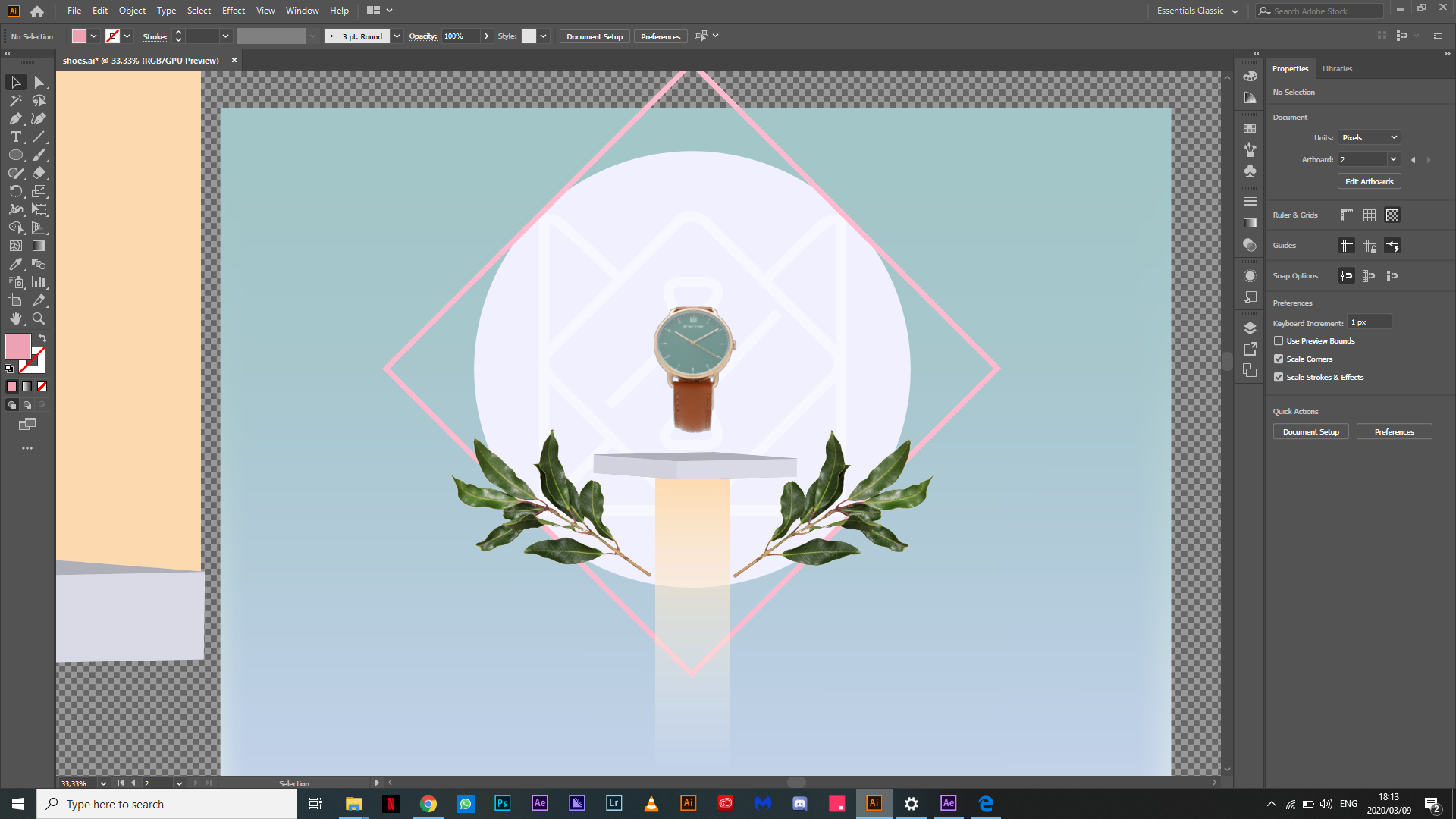This screenshot has width=1456, height=819.
Task: Show transparency grid icon in Properties
Action: 1392,215
